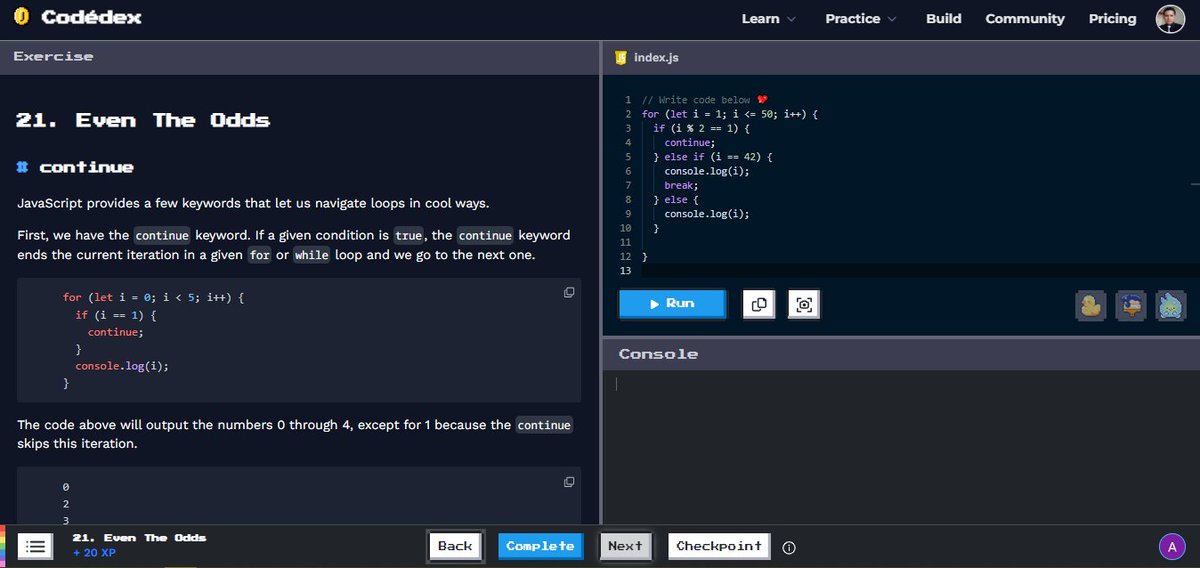Click the index.js file icon
Image resolution: width=1200 pixels, height=568 pixels.
pyautogui.click(x=621, y=57)
